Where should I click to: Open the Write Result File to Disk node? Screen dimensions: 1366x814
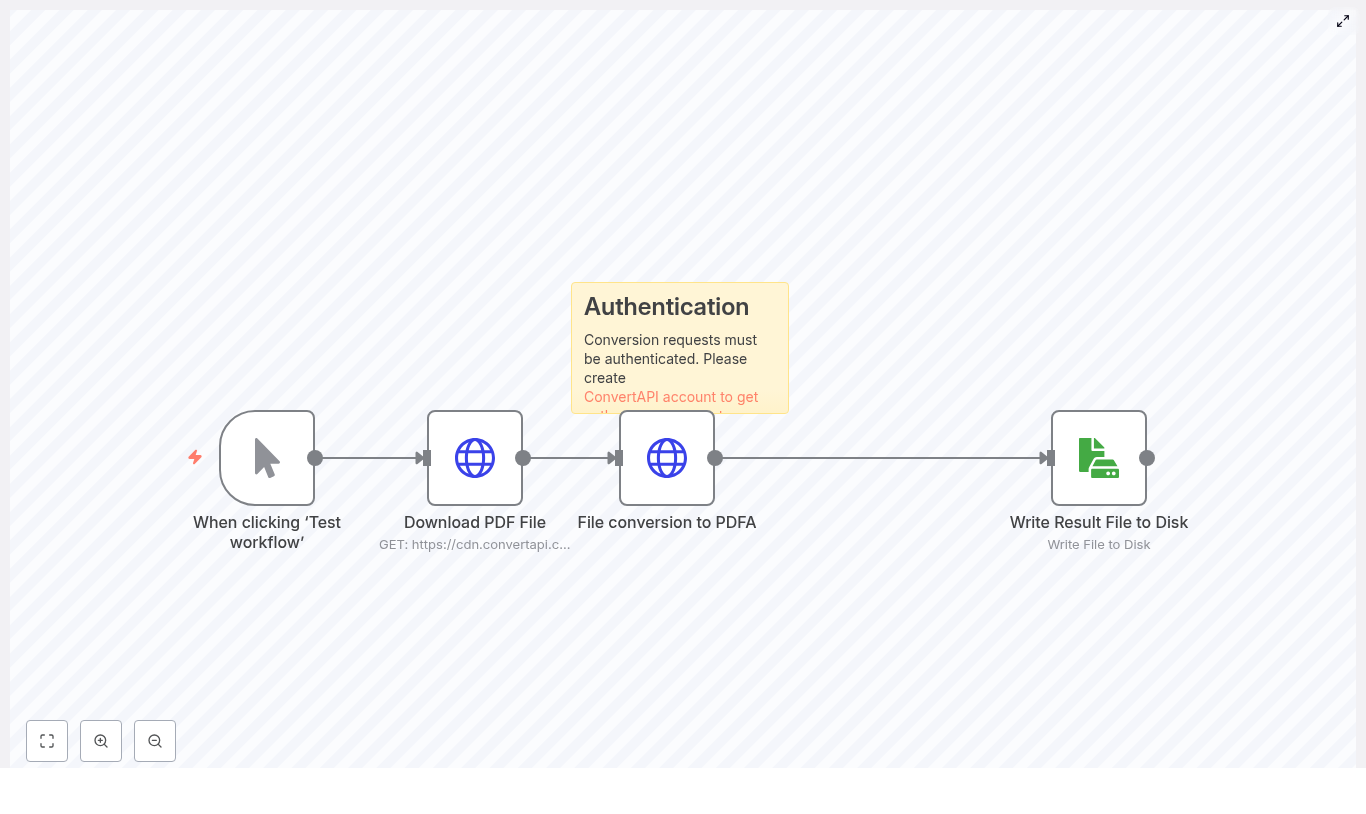1099,458
